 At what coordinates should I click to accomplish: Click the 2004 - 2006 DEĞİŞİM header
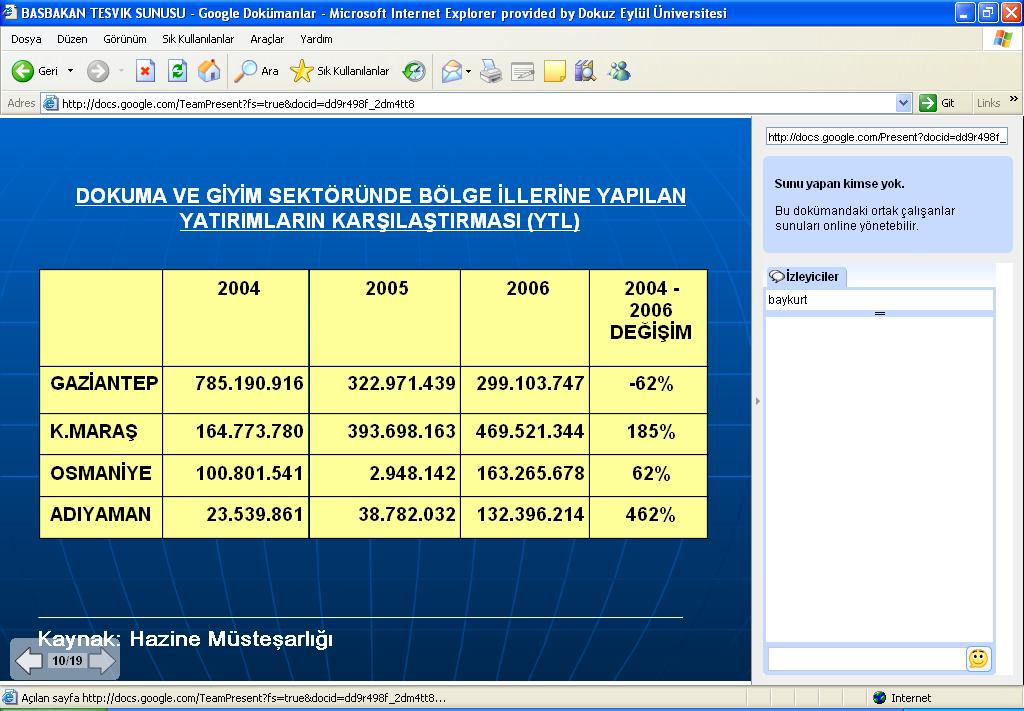(650, 310)
